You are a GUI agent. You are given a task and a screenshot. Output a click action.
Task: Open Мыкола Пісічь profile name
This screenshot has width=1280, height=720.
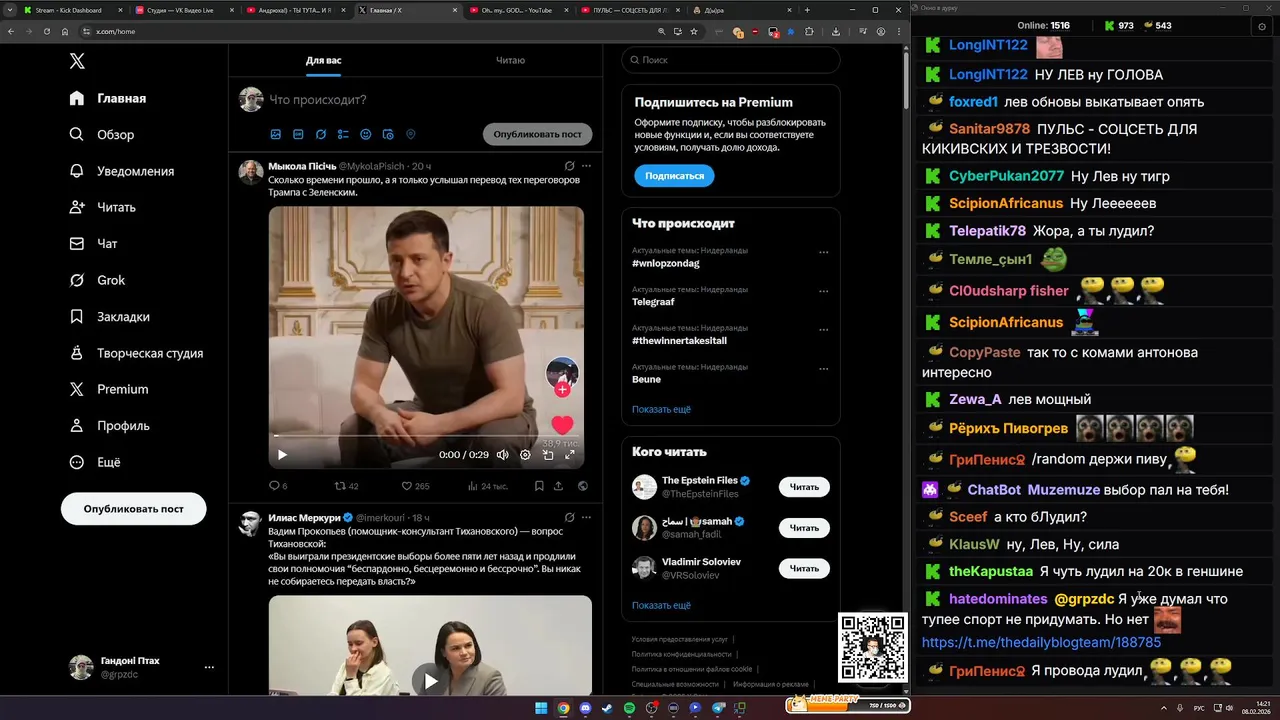pyautogui.click(x=302, y=166)
